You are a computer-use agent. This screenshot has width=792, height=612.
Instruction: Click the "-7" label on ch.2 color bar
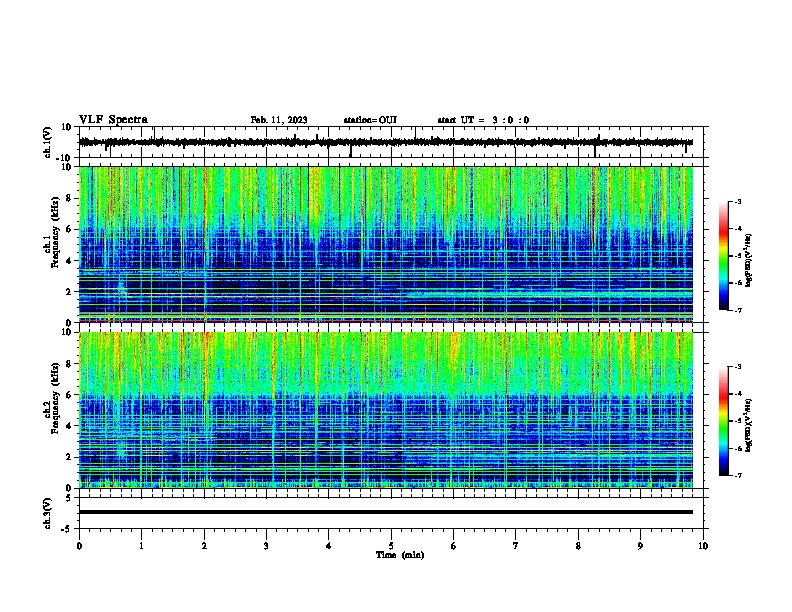737,476
